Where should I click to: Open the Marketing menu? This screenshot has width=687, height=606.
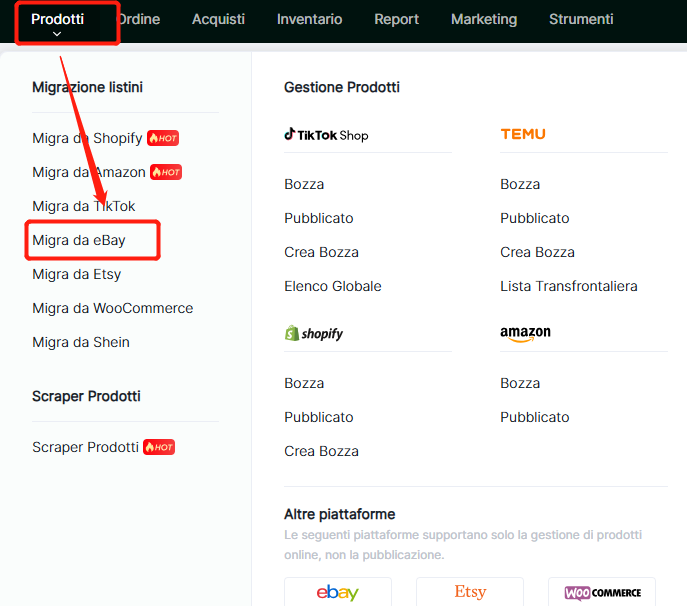click(484, 19)
